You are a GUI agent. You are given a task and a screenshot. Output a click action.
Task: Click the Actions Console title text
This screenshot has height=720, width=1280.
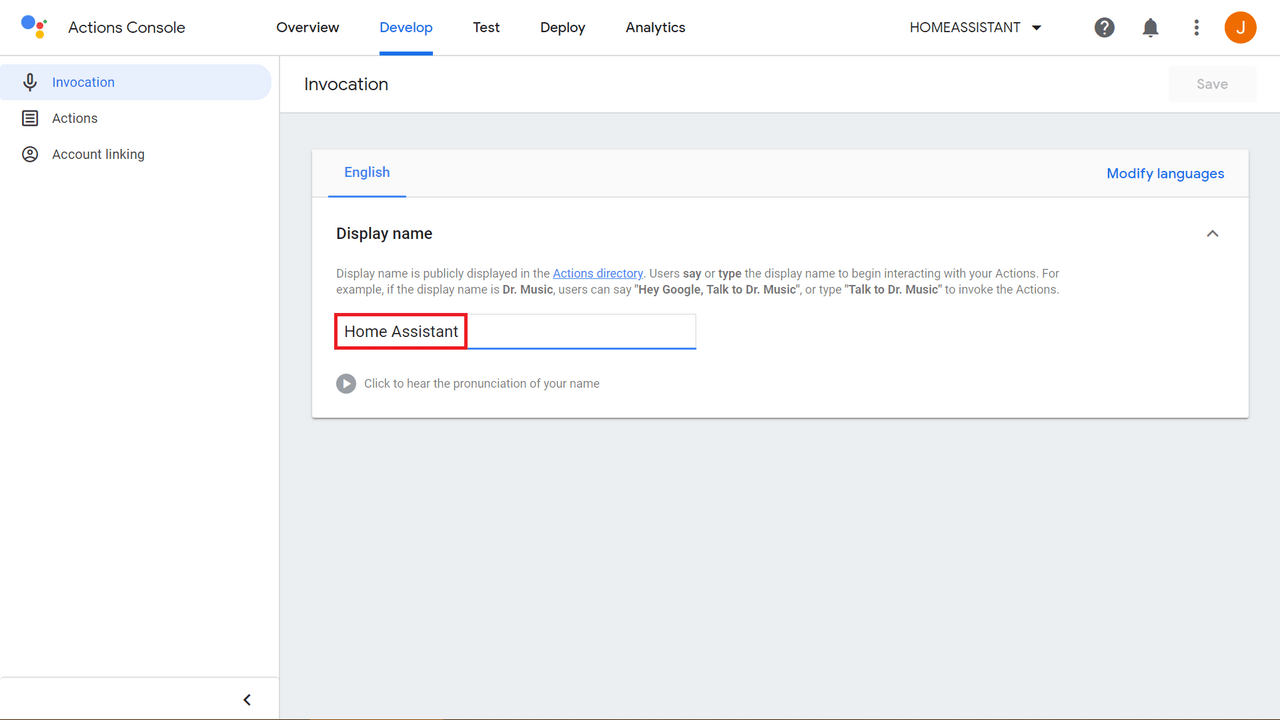click(x=126, y=27)
